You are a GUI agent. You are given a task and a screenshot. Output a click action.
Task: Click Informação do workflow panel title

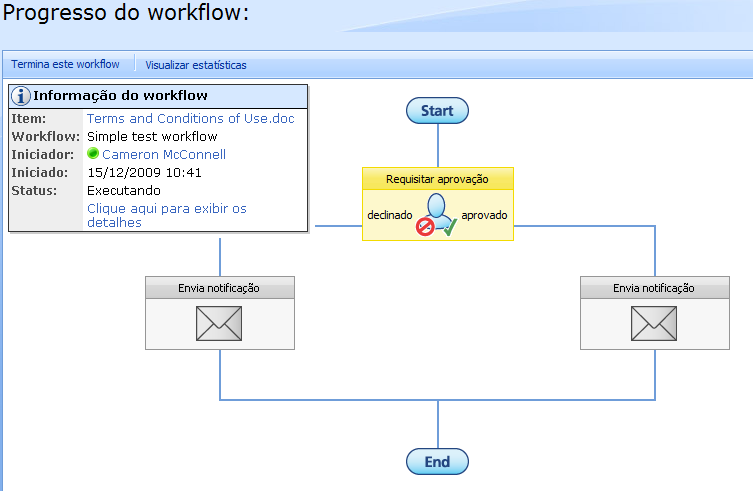[120, 96]
